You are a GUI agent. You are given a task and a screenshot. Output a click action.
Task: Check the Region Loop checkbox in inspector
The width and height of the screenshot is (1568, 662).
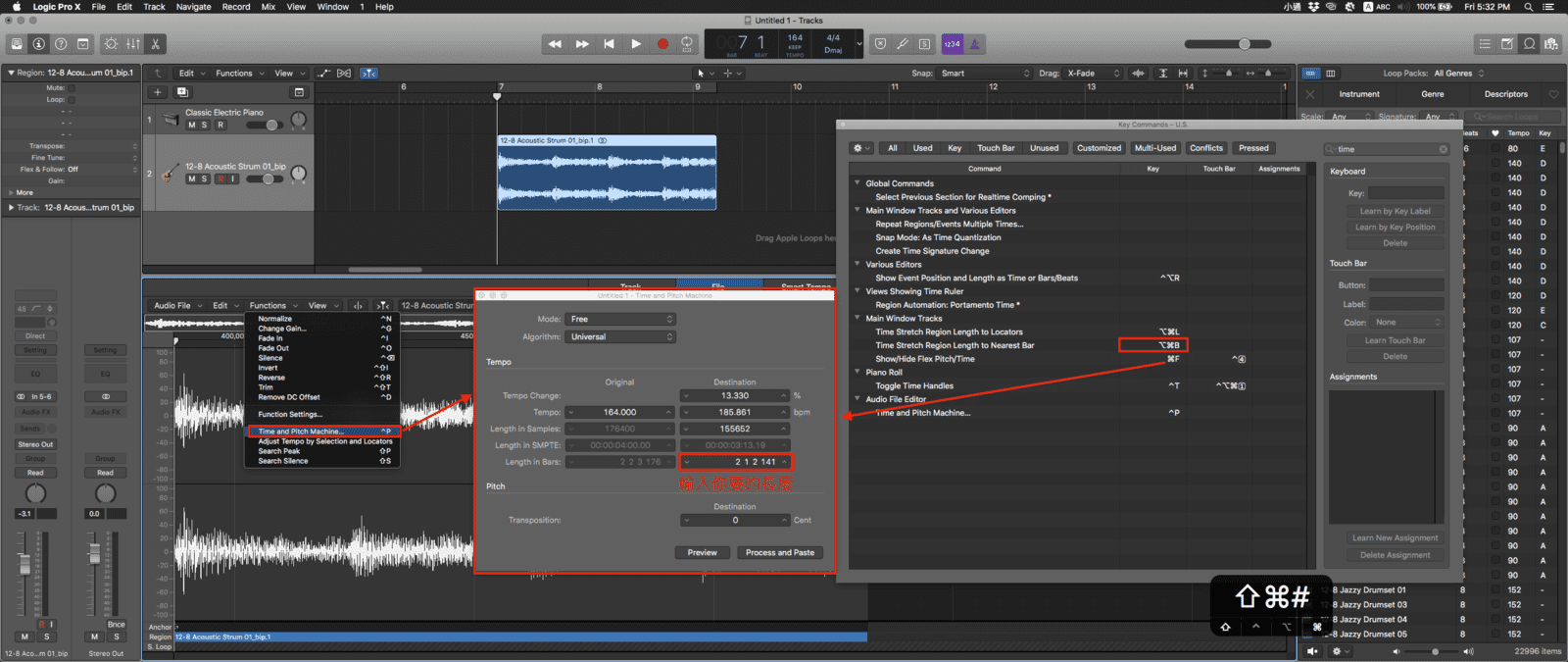tap(72, 99)
